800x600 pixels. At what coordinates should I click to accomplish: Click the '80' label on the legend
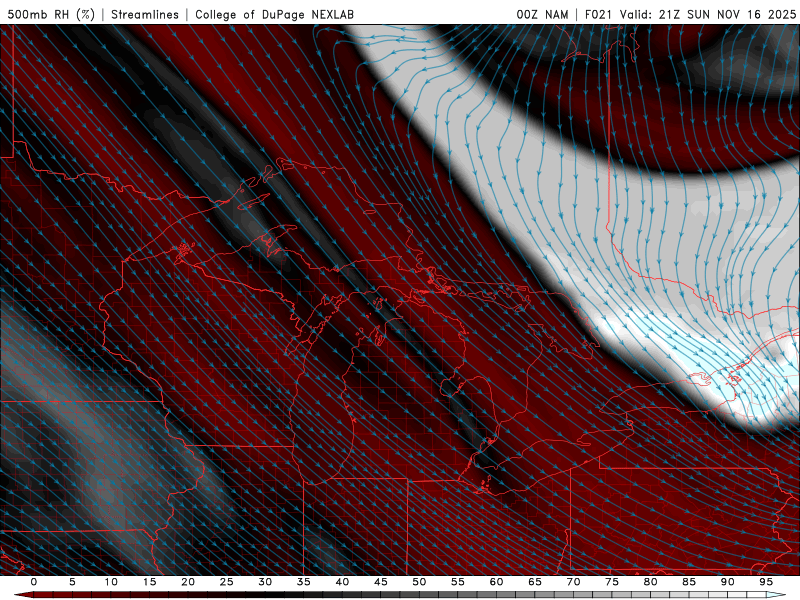(x=651, y=582)
